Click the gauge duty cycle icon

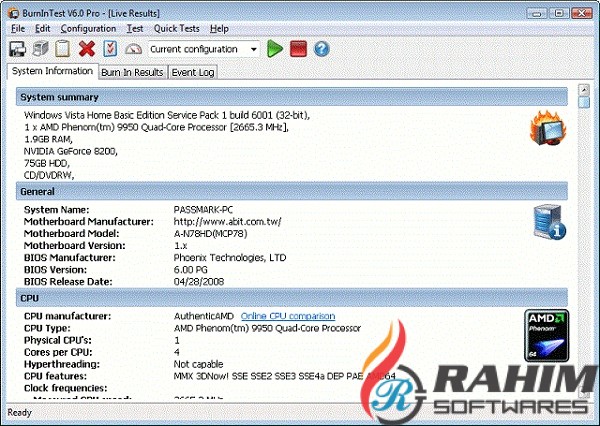[134, 49]
